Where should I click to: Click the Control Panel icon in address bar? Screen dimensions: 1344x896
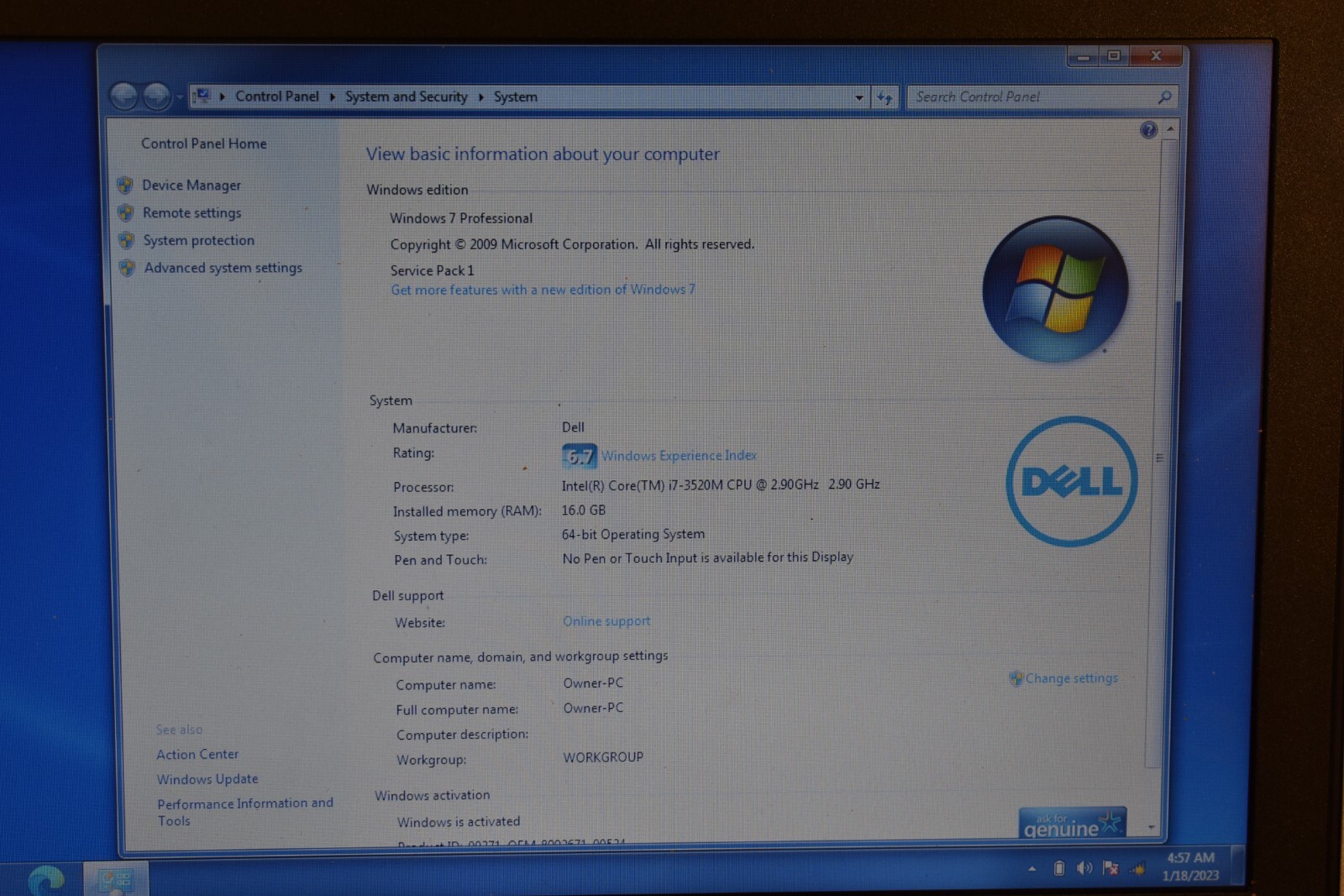pos(202,97)
